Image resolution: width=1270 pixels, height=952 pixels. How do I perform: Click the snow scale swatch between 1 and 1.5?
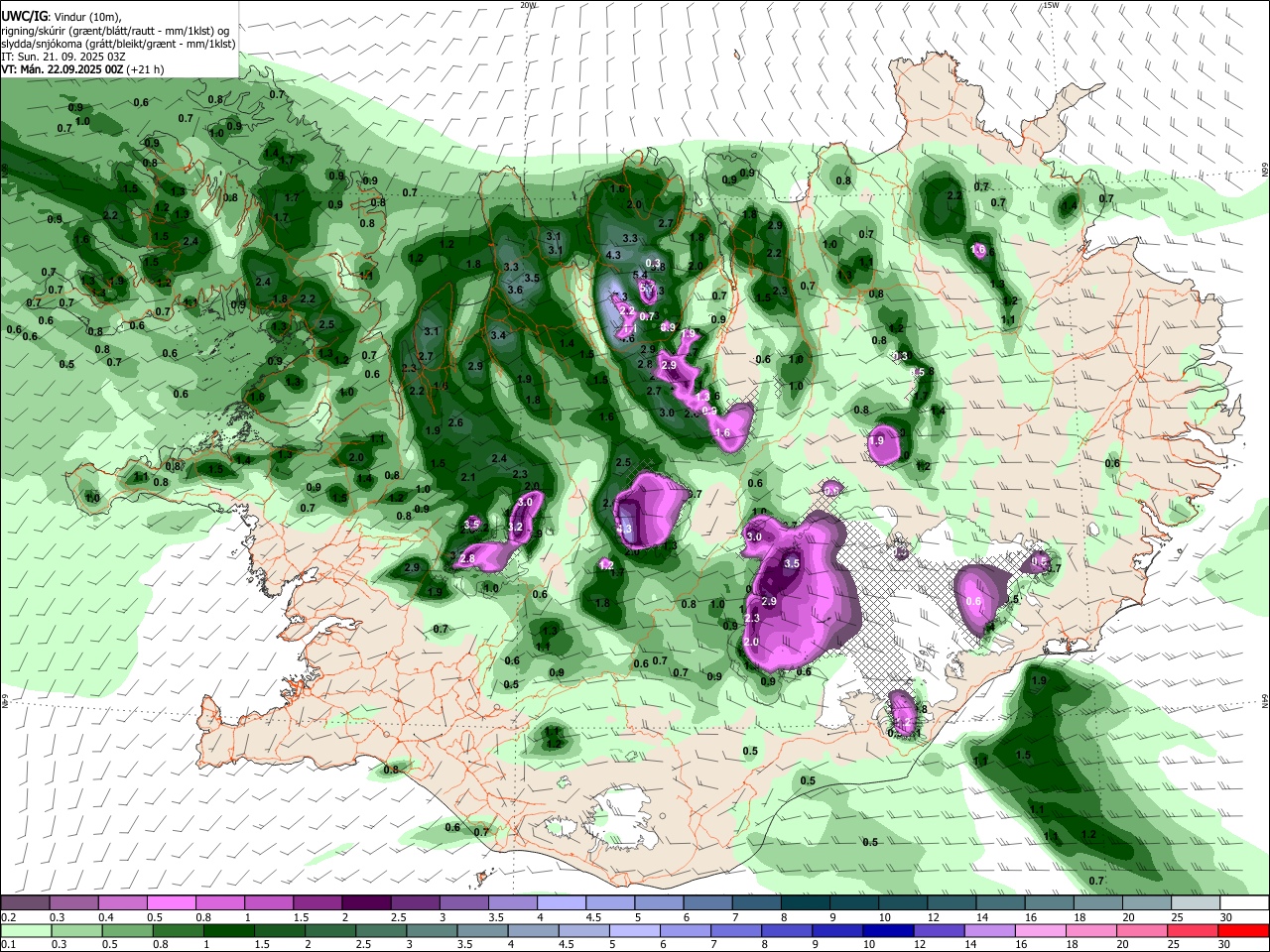[269, 902]
